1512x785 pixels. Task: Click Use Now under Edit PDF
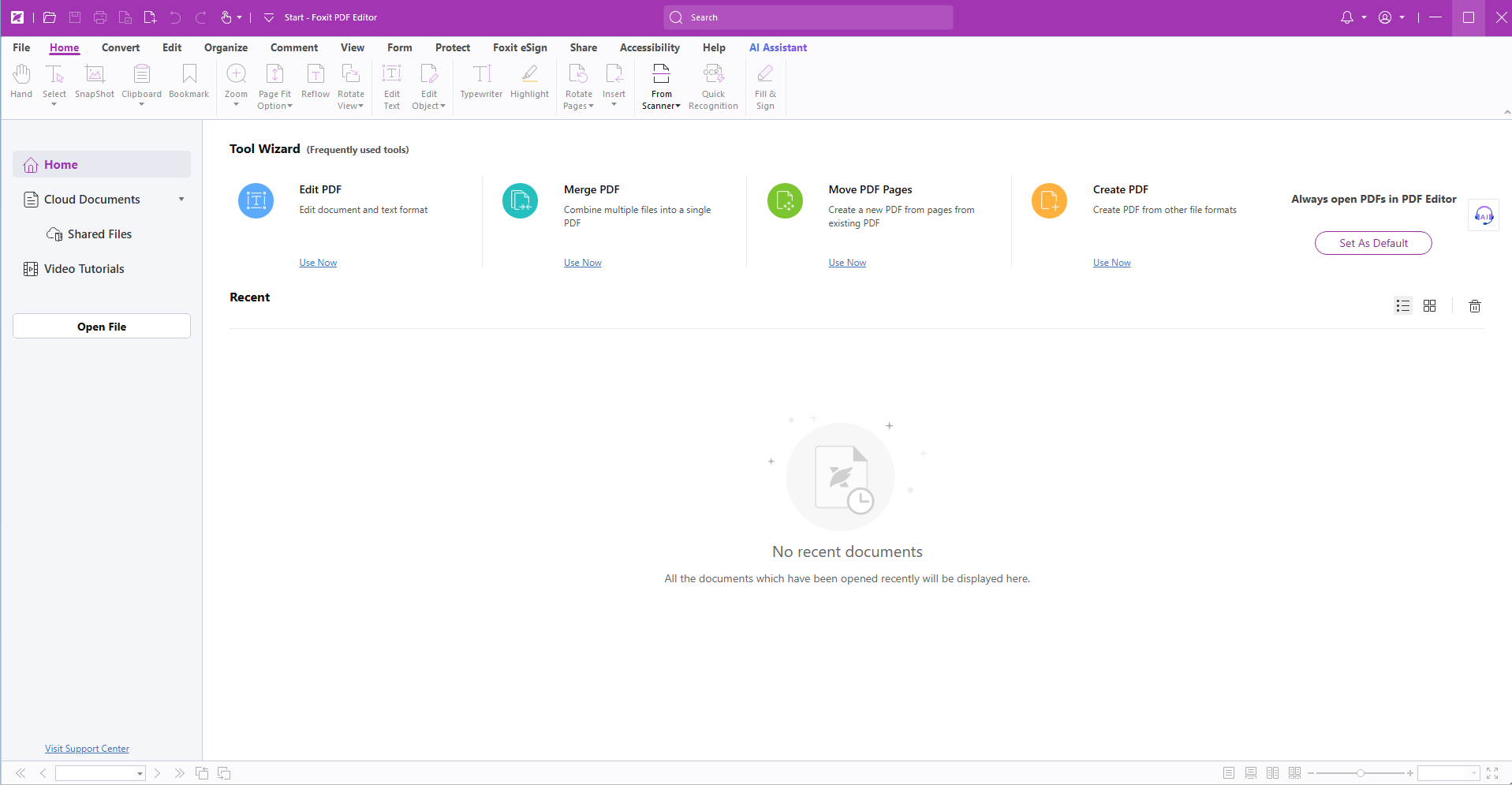click(x=318, y=263)
